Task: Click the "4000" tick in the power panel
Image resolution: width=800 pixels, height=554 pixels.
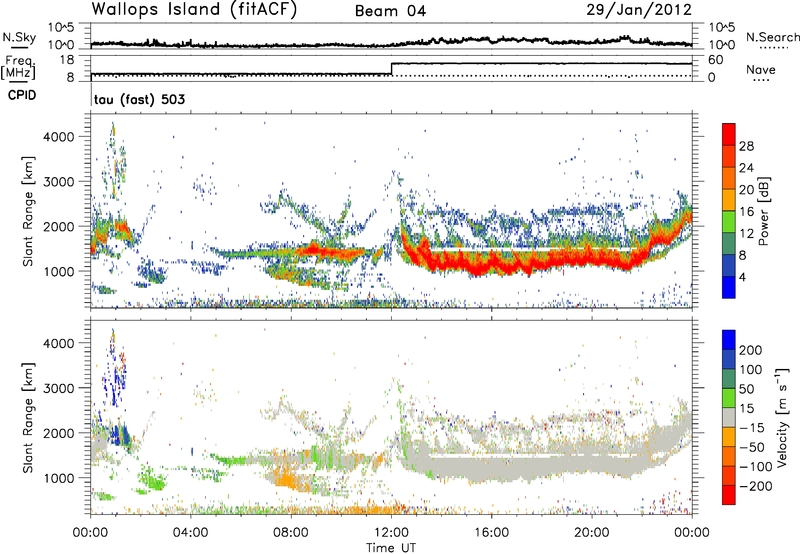Action: click(x=58, y=137)
